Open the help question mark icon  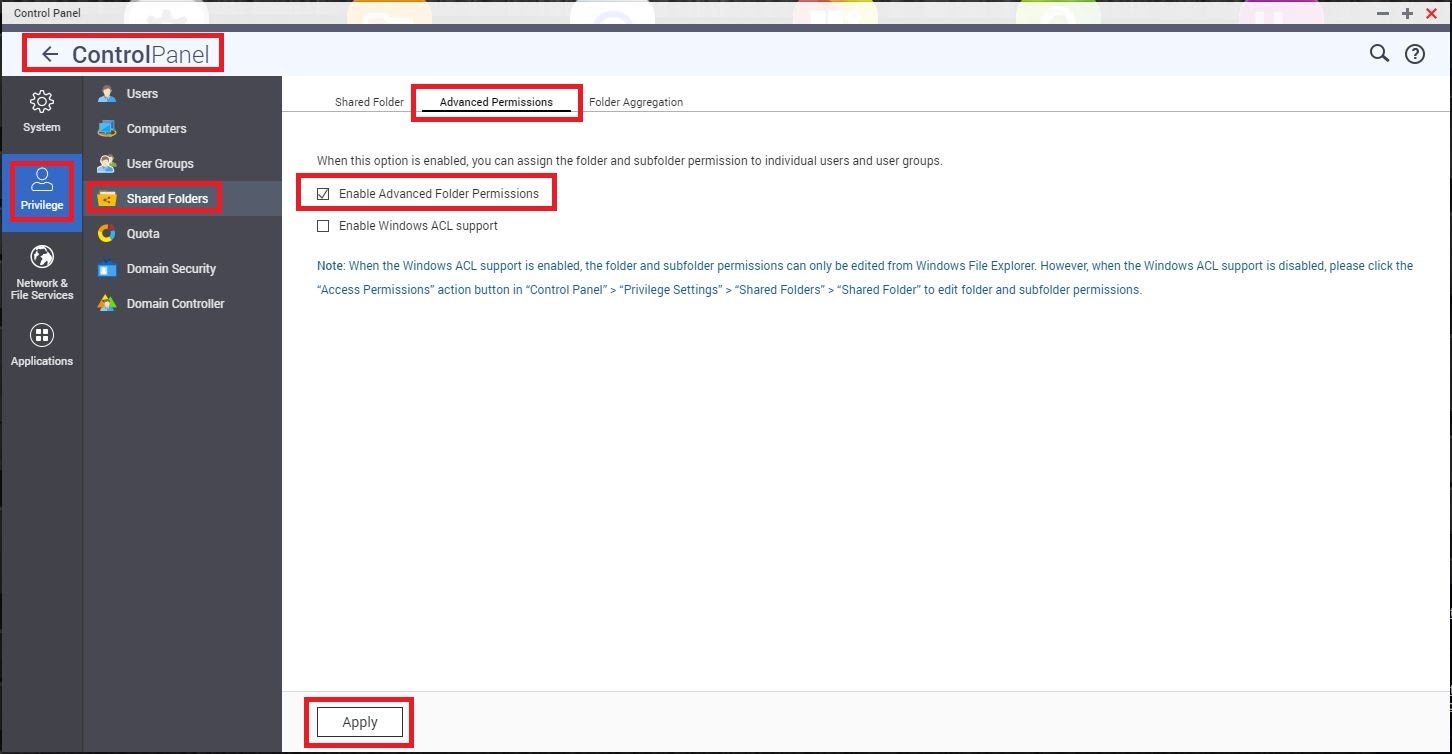1415,55
